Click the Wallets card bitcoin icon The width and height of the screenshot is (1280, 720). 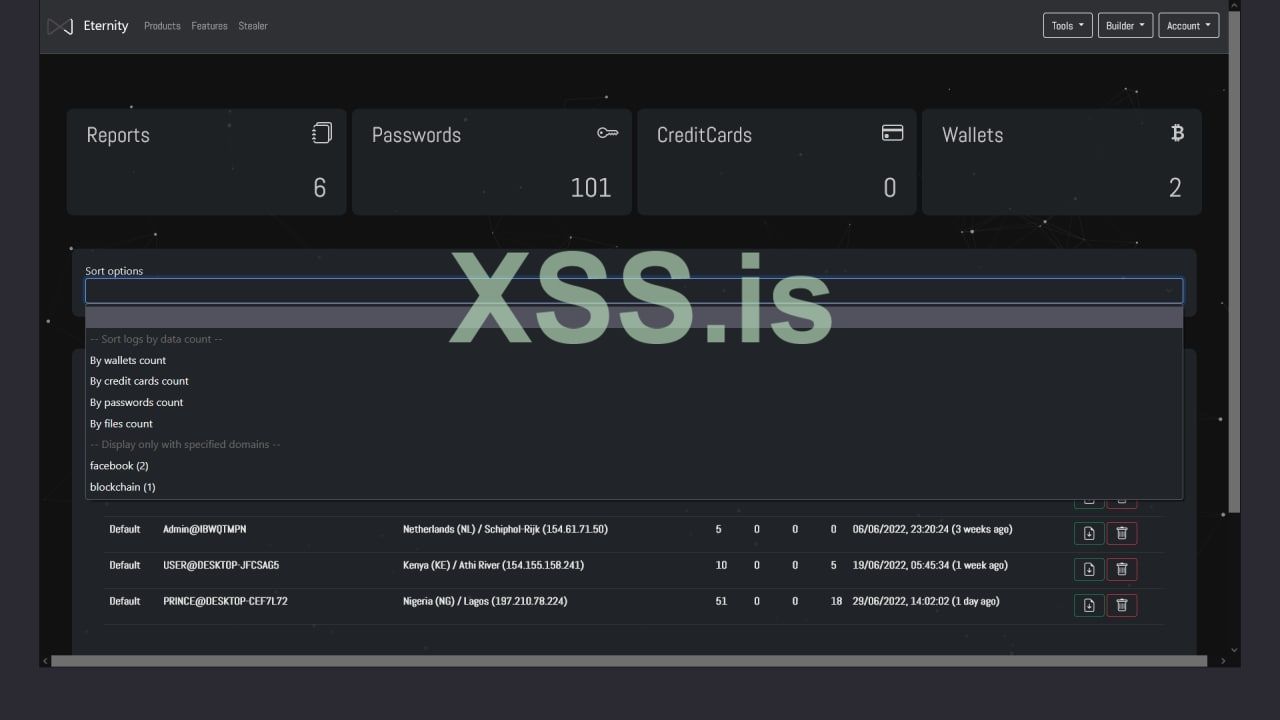tap(1177, 133)
